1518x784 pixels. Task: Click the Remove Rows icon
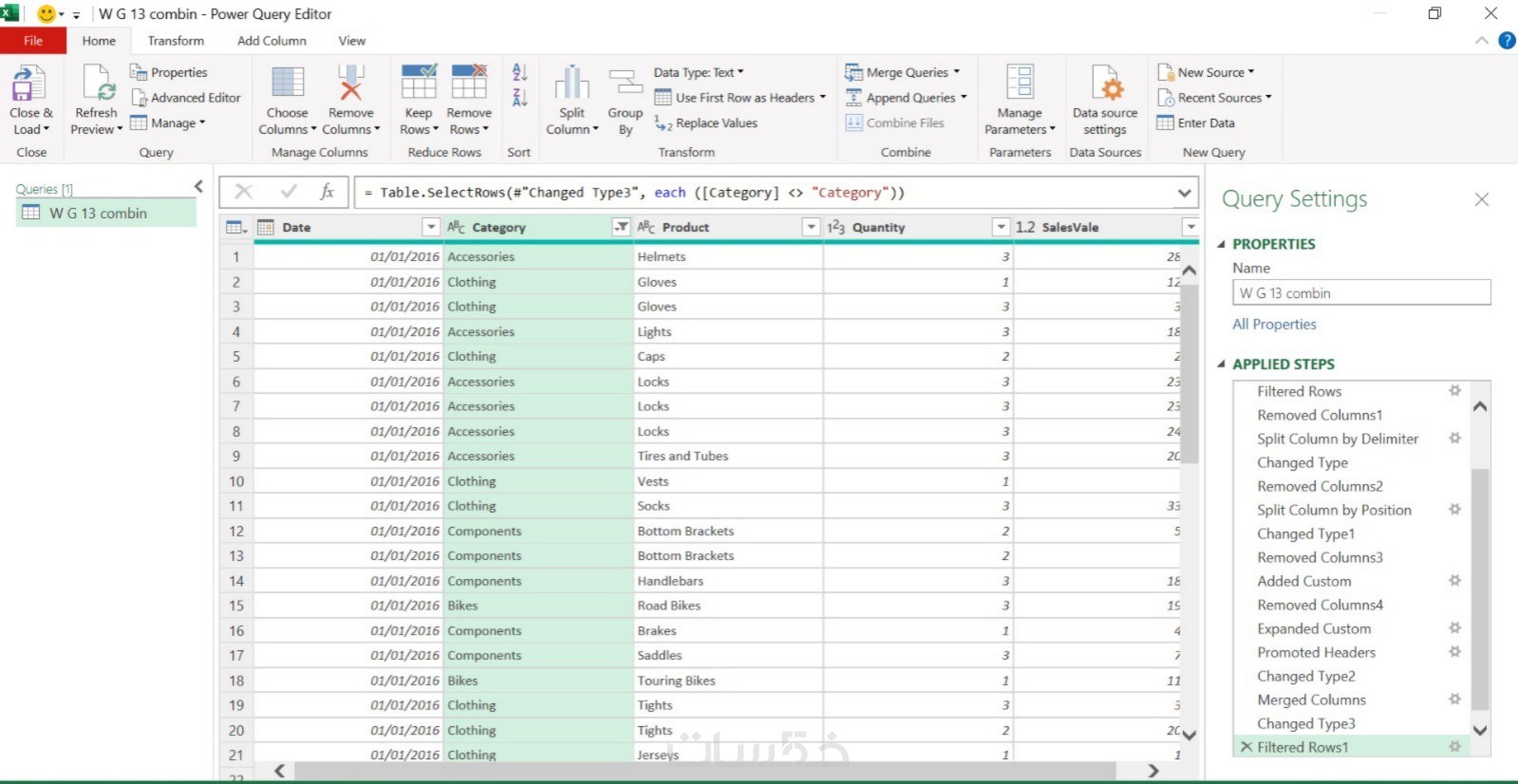tap(469, 83)
